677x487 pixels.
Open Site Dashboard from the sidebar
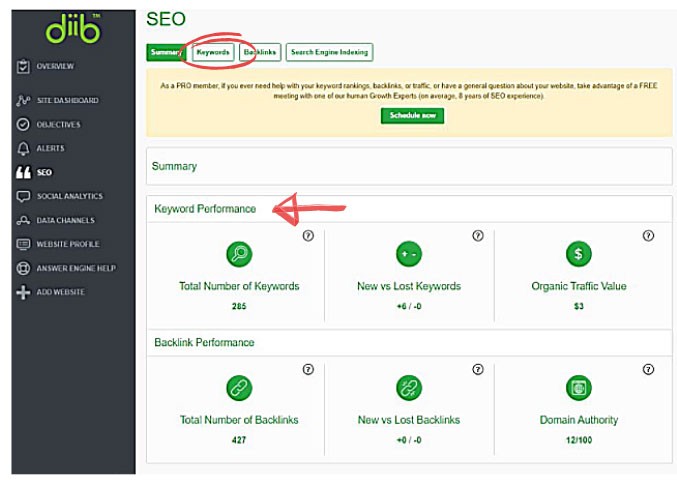pos(66,101)
